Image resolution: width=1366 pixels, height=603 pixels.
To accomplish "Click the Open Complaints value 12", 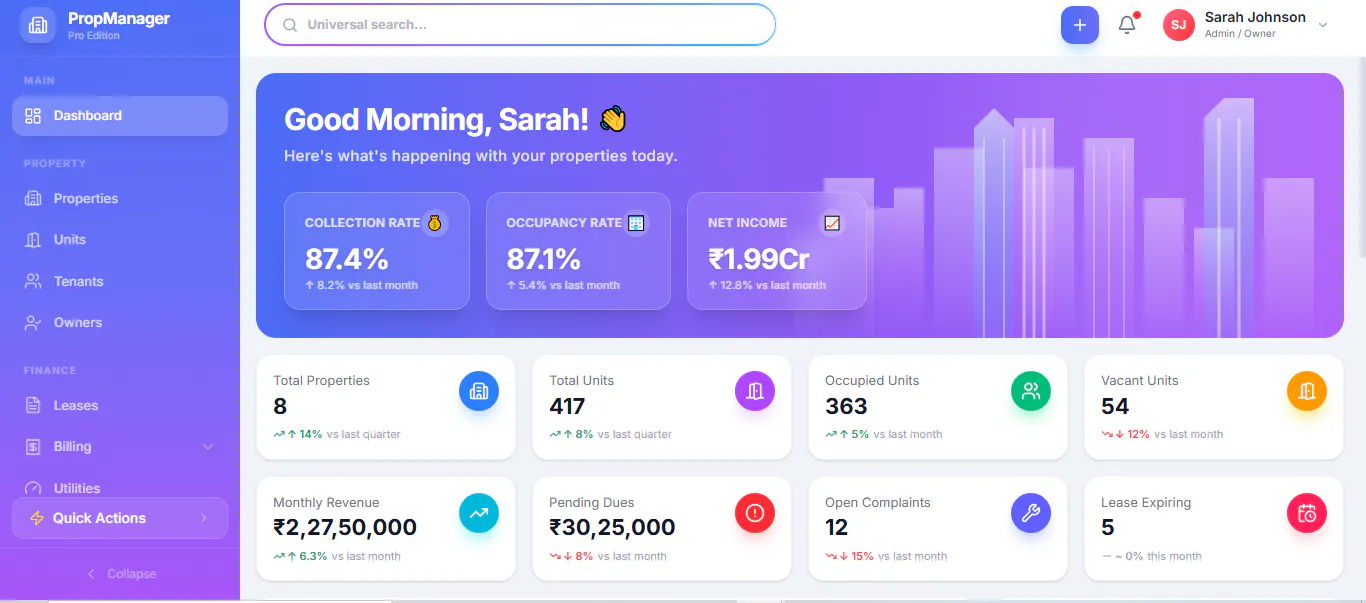I will (x=837, y=527).
